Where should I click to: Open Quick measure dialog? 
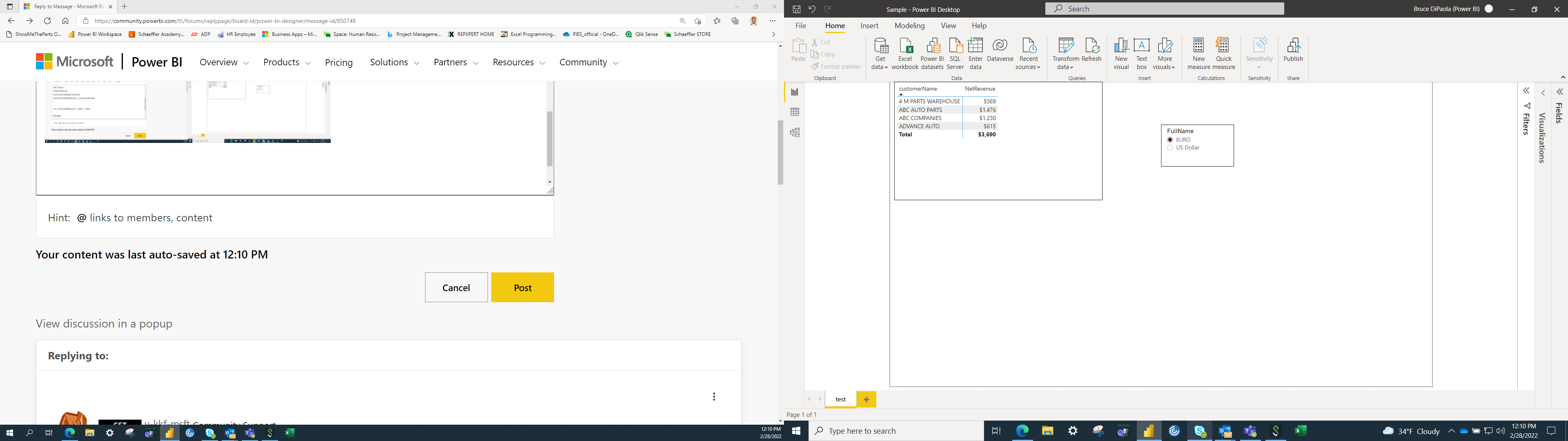[x=1223, y=53]
